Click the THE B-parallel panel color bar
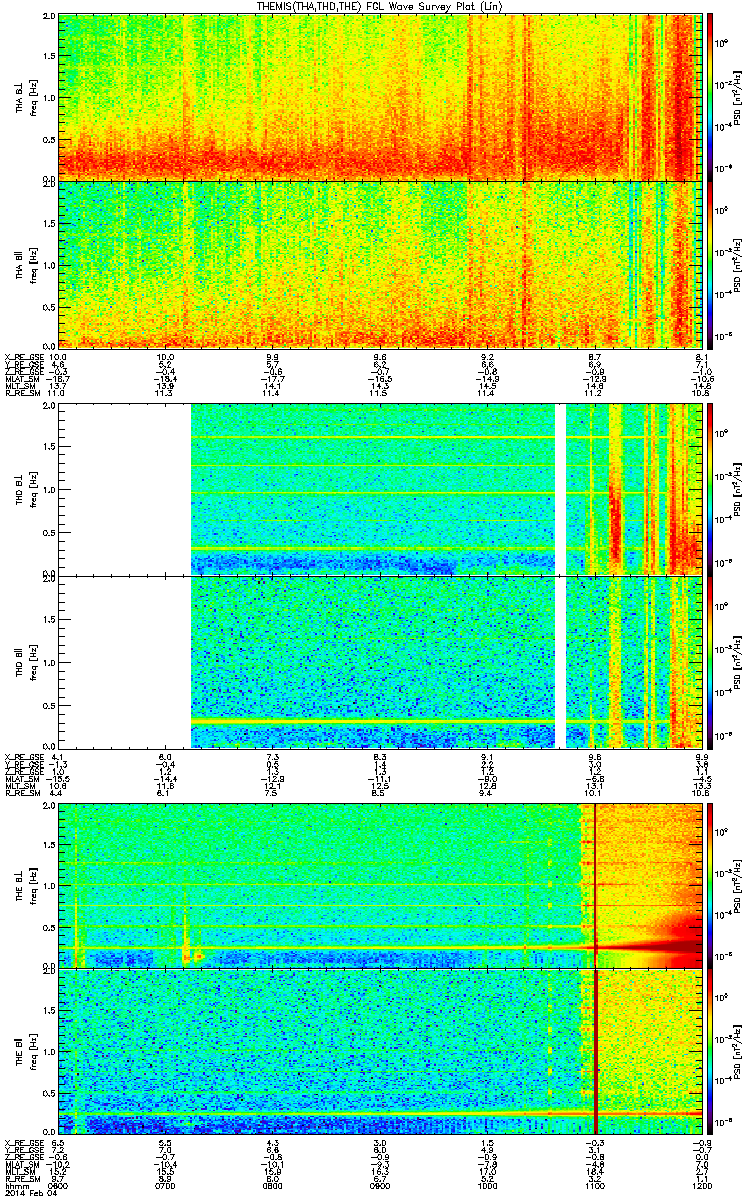The width and height of the screenshot is (750, 1200). tap(710, 1053)
